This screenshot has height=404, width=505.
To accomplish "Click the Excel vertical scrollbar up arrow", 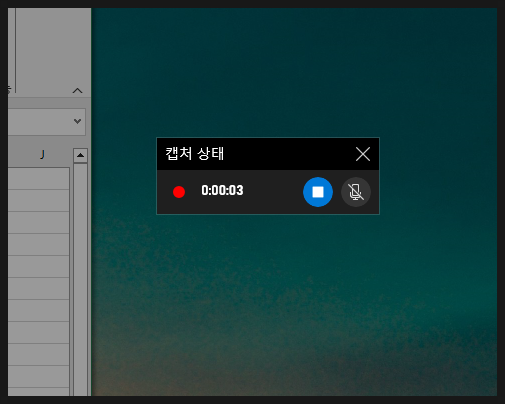I will [80, 155].
